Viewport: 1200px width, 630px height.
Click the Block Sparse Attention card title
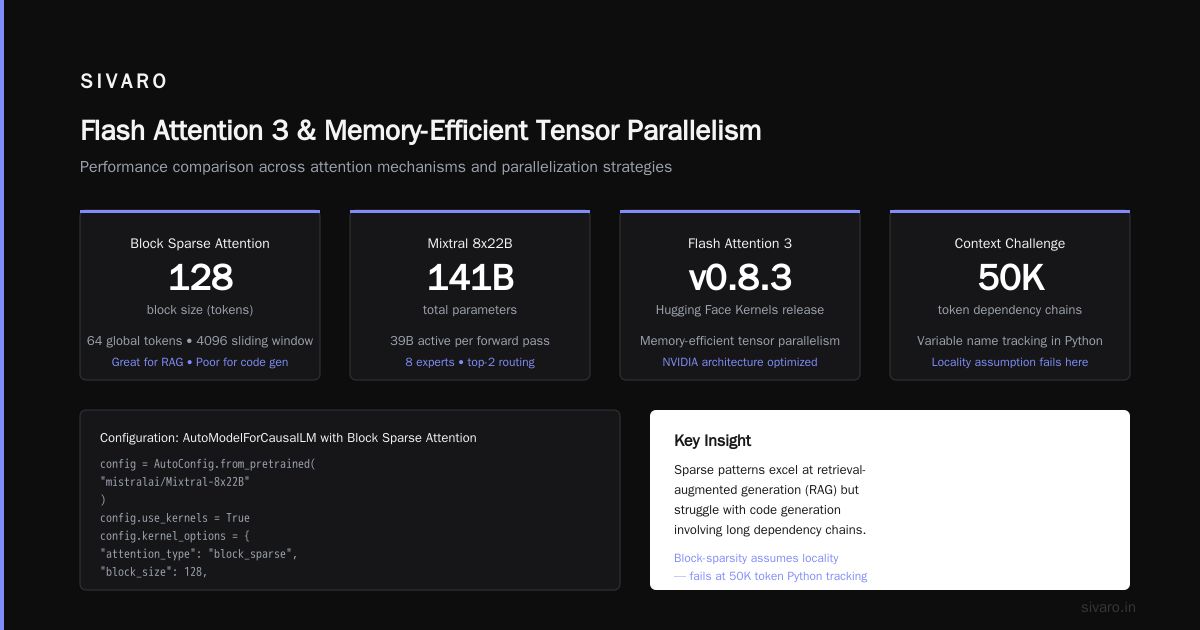[x=200, y=243]
